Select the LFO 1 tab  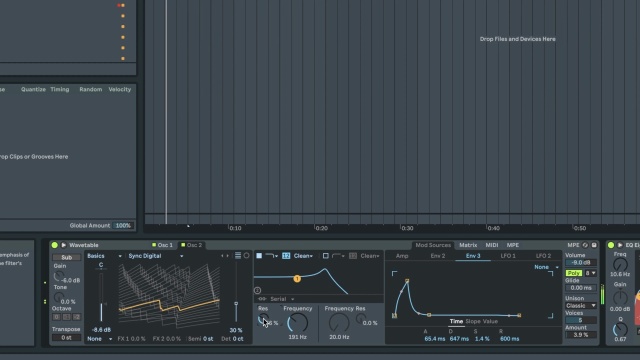[x=508, y=256]
